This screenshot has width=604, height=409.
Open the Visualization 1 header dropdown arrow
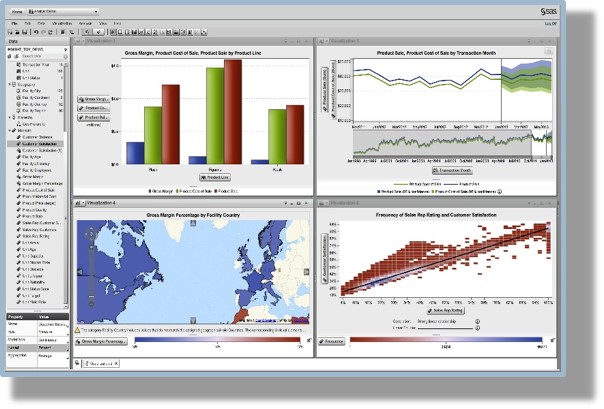(83, 41)
